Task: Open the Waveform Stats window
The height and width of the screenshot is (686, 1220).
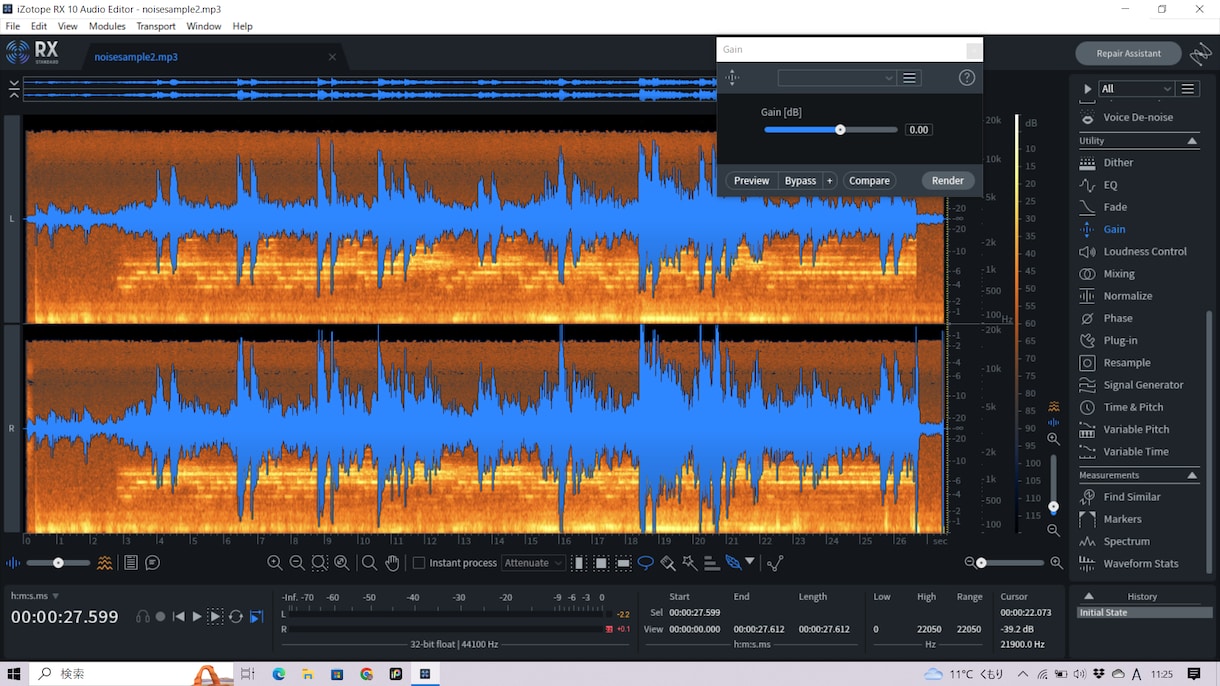Action: tap(1141, 563)
